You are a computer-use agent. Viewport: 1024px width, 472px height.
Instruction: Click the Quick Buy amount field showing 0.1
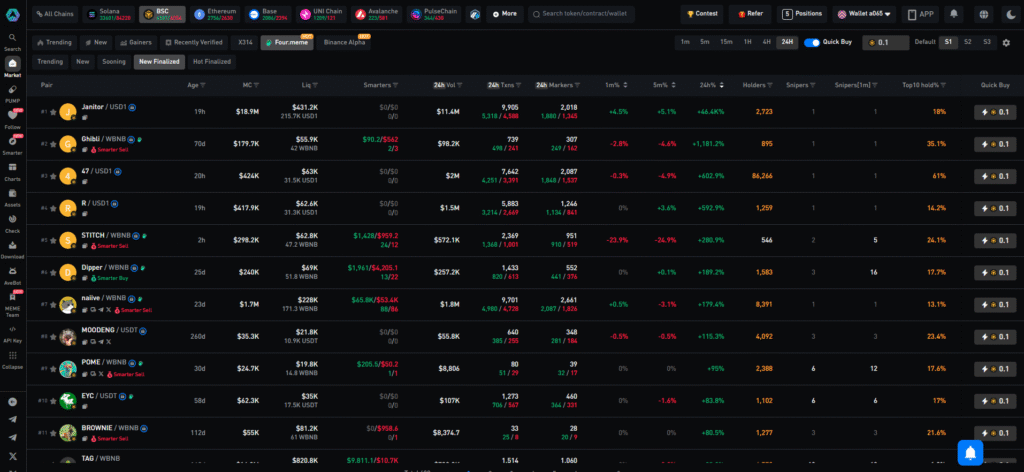(886, 42)
